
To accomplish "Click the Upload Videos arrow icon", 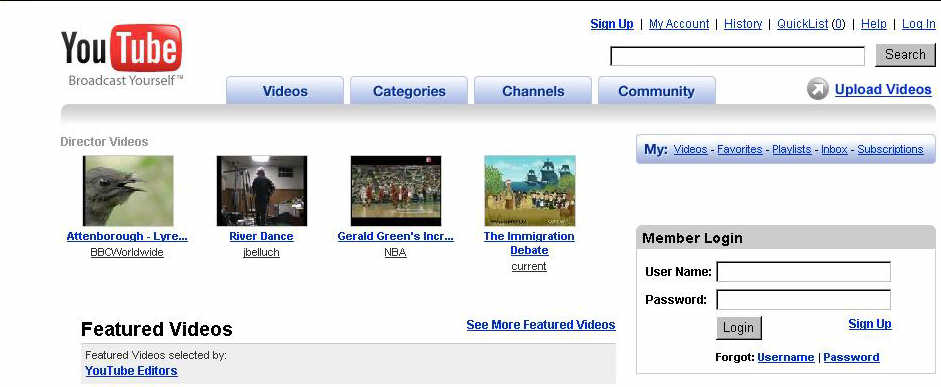I will pyautogui.click(x=817, y=89).
